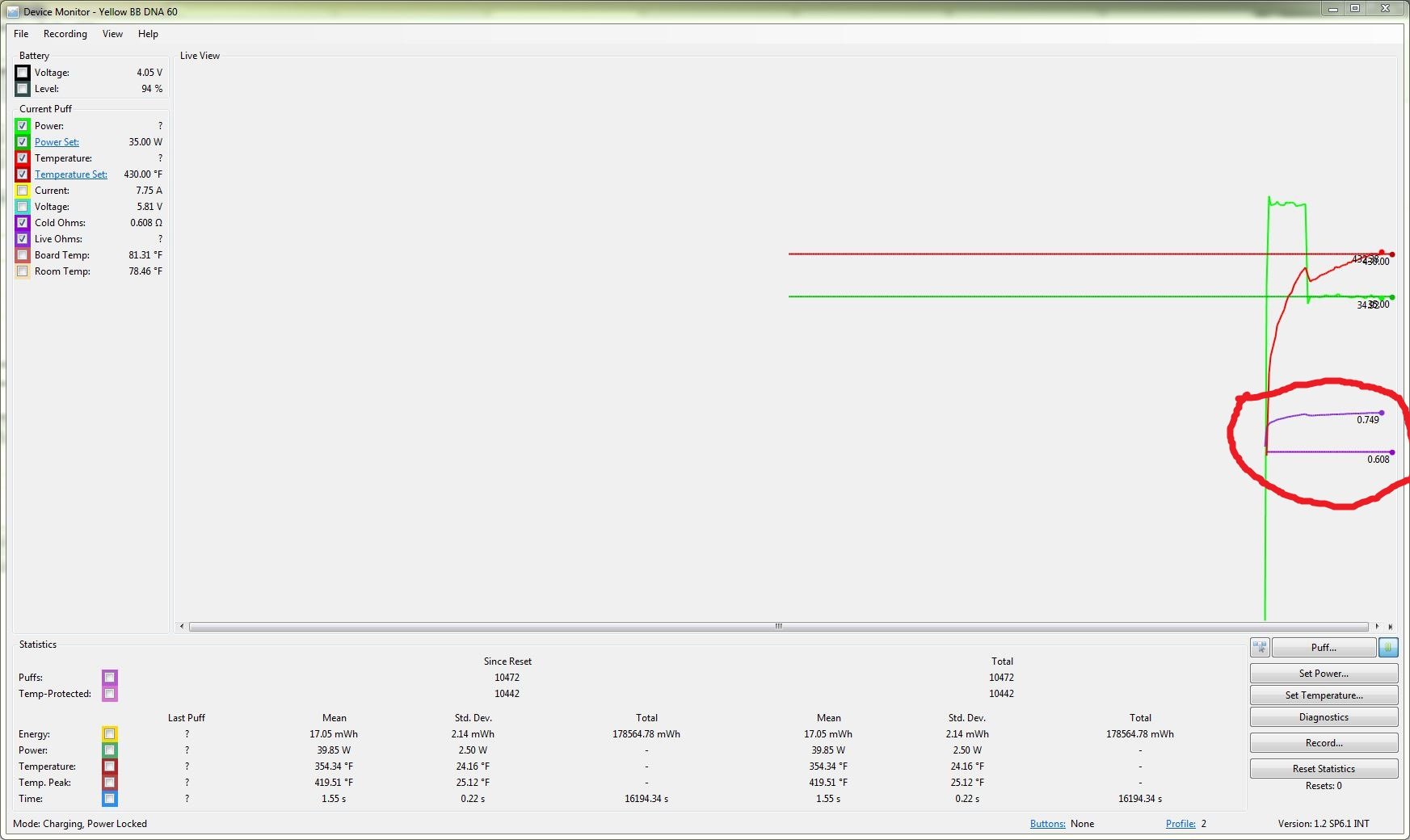Click the scrollbar right arrow under Live View

(1377, 626)
